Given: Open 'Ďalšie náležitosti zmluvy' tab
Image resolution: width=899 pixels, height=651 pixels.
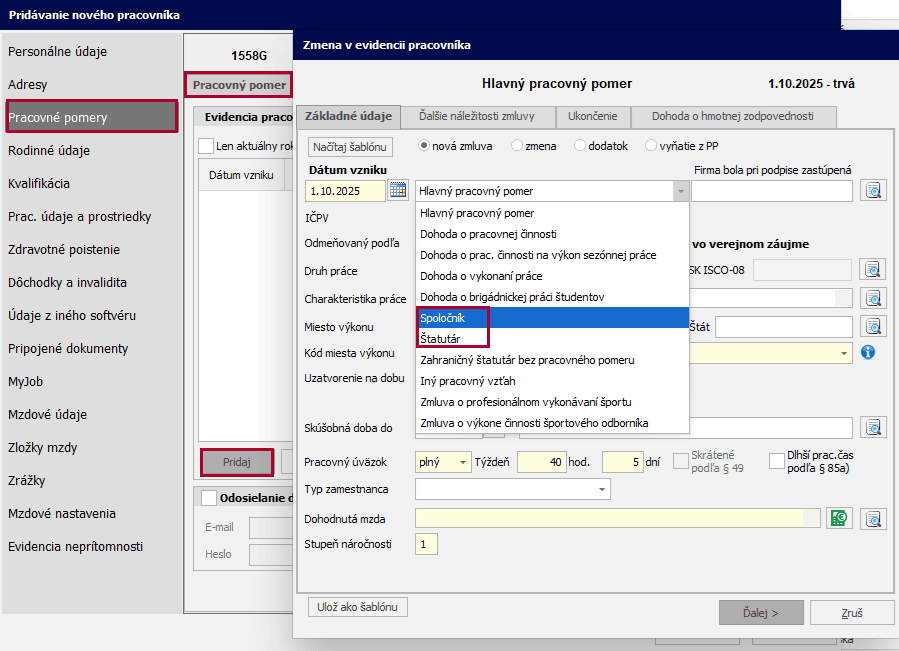Looking at the screenshot, I should pos(478,117).
